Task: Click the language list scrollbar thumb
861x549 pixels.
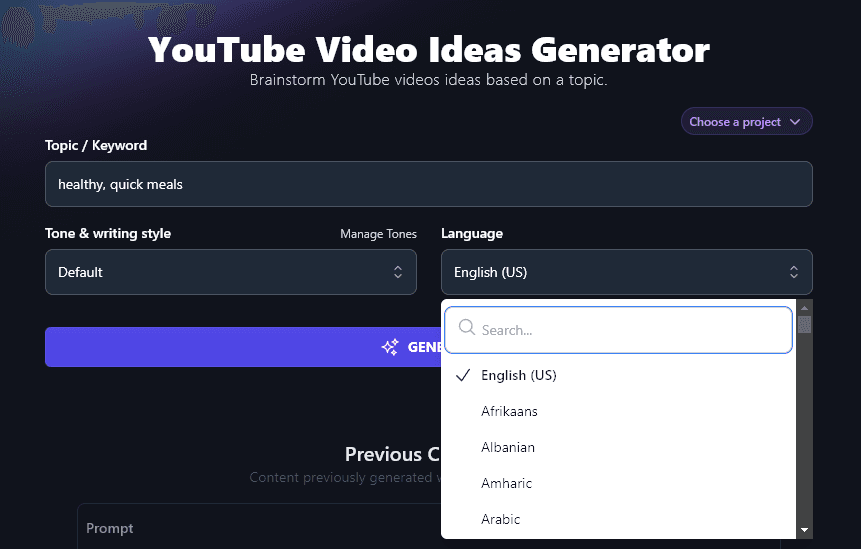Action: (804, 324)
